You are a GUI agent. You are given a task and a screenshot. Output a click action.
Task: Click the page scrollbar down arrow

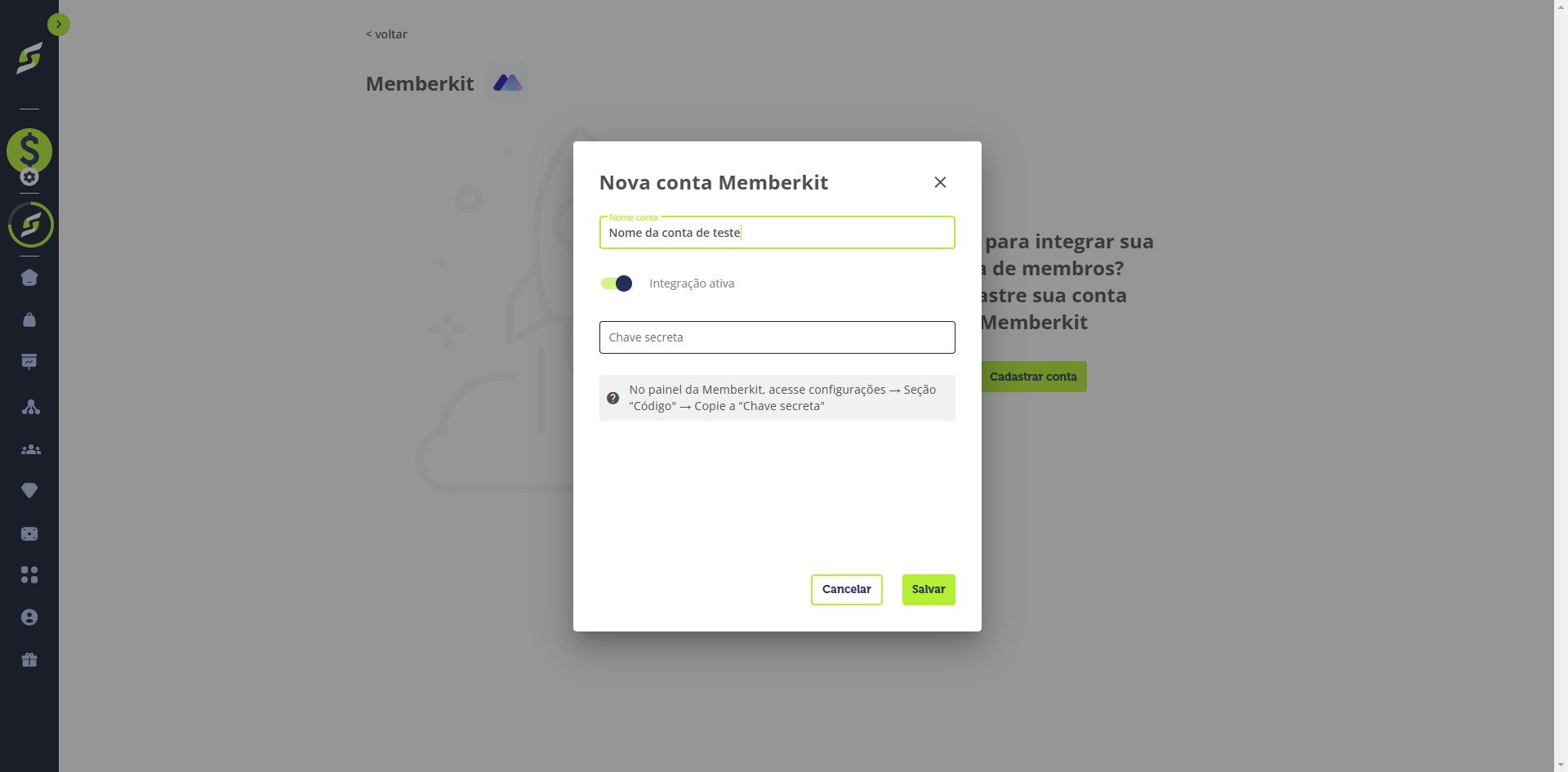click(1561, 765)
